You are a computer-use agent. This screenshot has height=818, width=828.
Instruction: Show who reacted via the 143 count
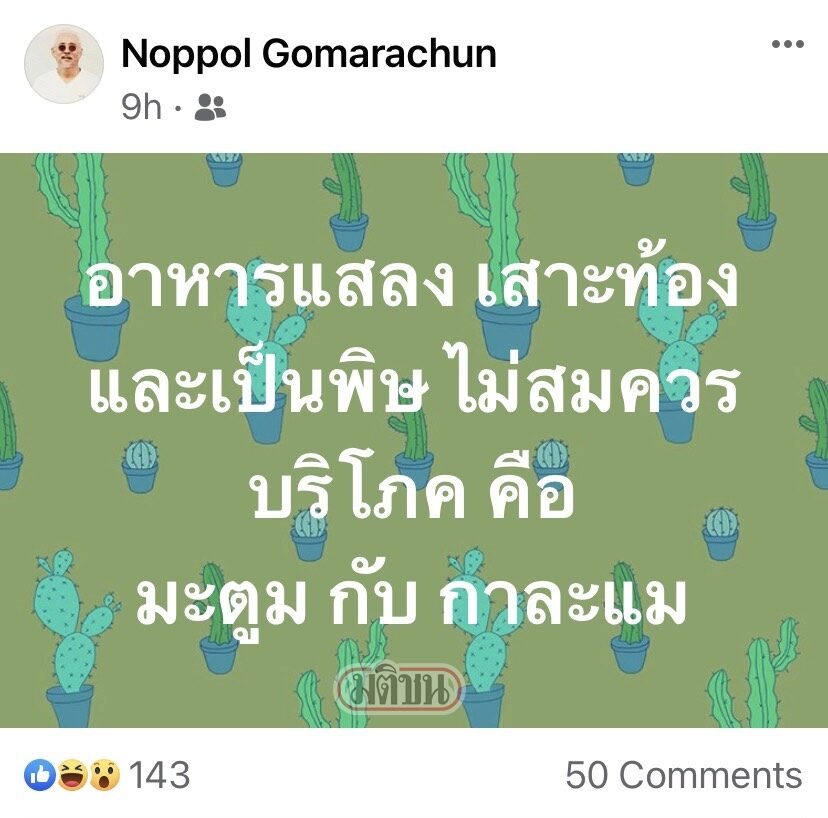[159, 775]
